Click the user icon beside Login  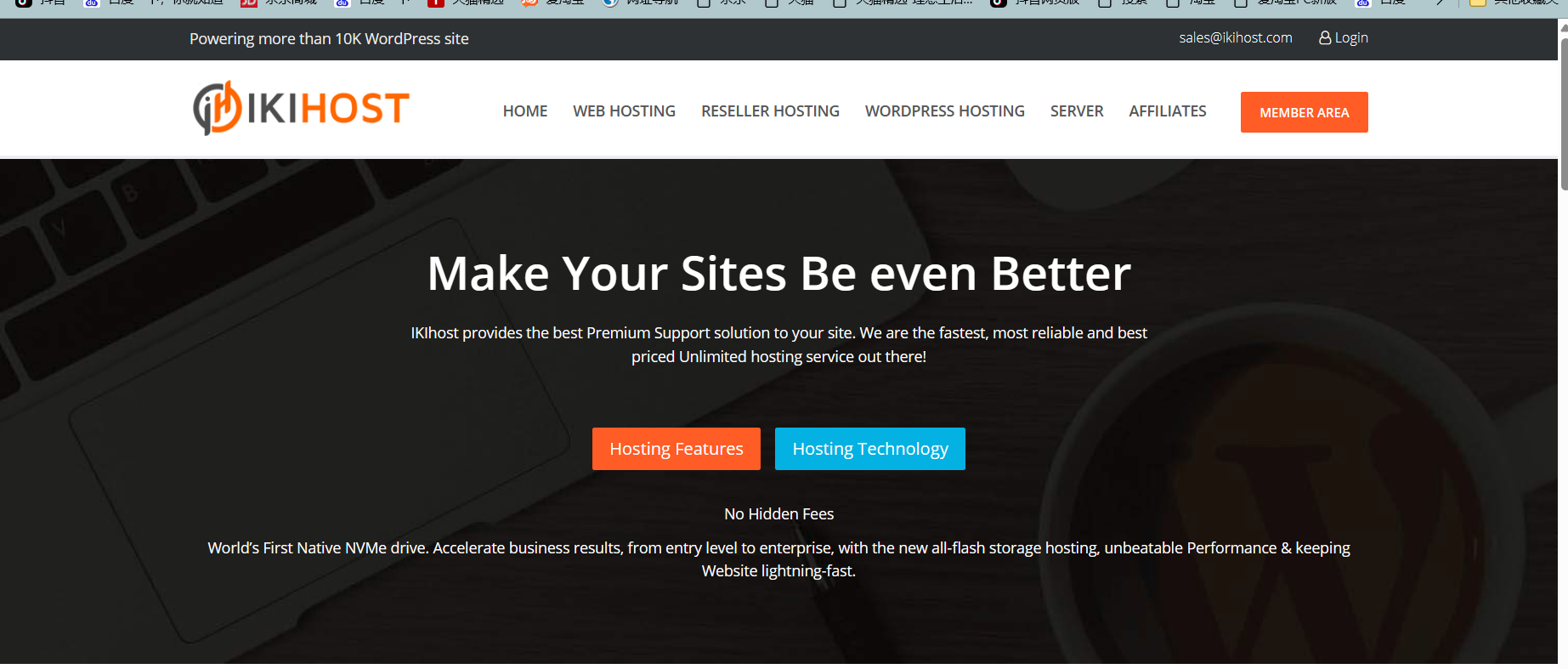1324,37
